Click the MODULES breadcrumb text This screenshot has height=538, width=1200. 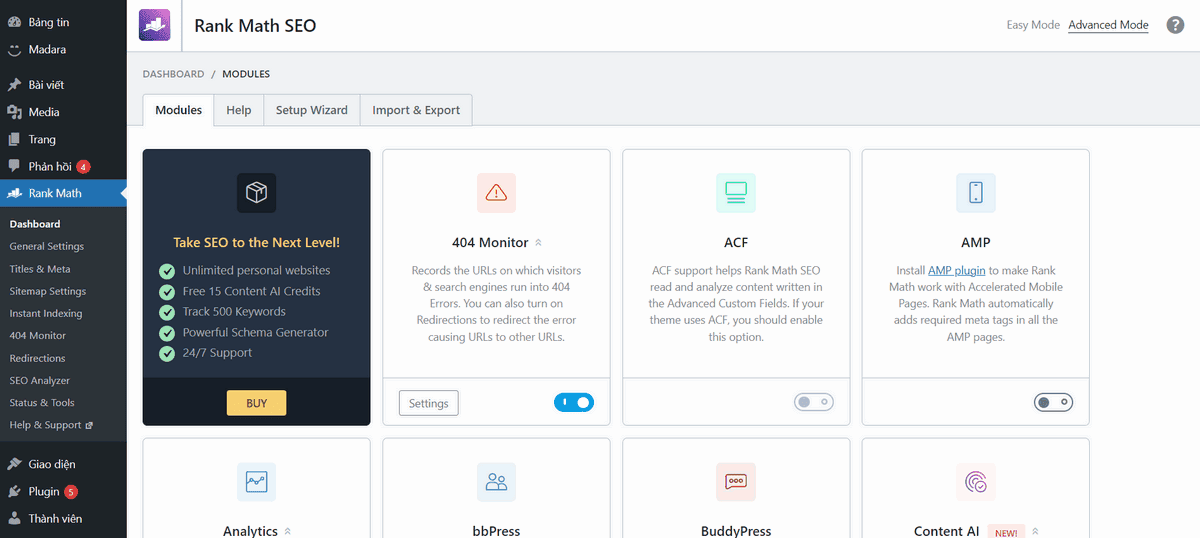point(246,74)
